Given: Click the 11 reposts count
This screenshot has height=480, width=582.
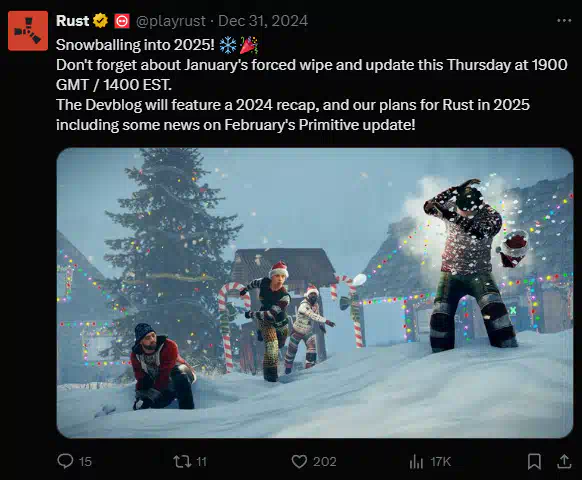Looking at the screenshot, I should pos(201,461).
